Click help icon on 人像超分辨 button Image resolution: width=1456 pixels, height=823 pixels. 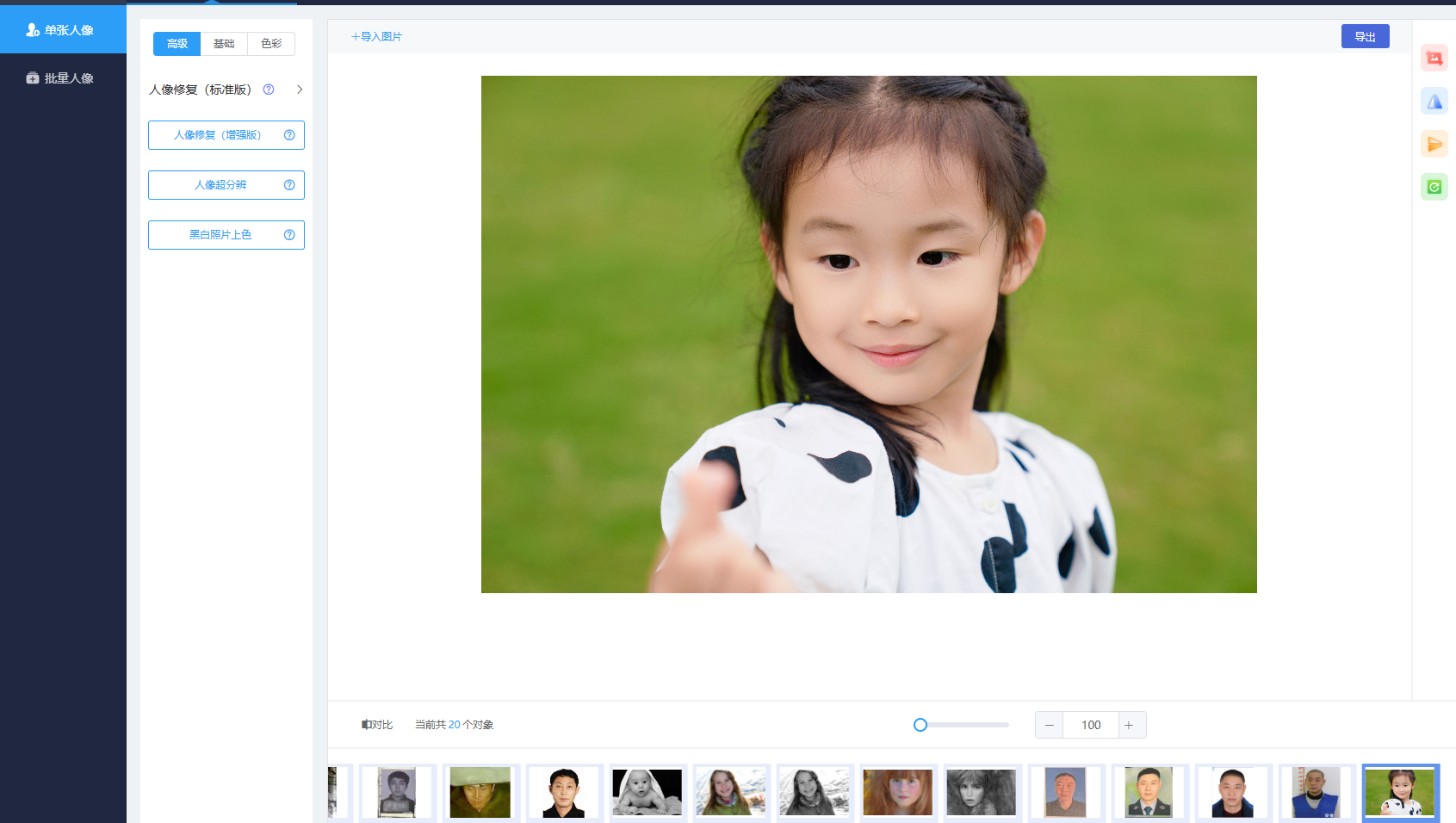coord(289,185)
